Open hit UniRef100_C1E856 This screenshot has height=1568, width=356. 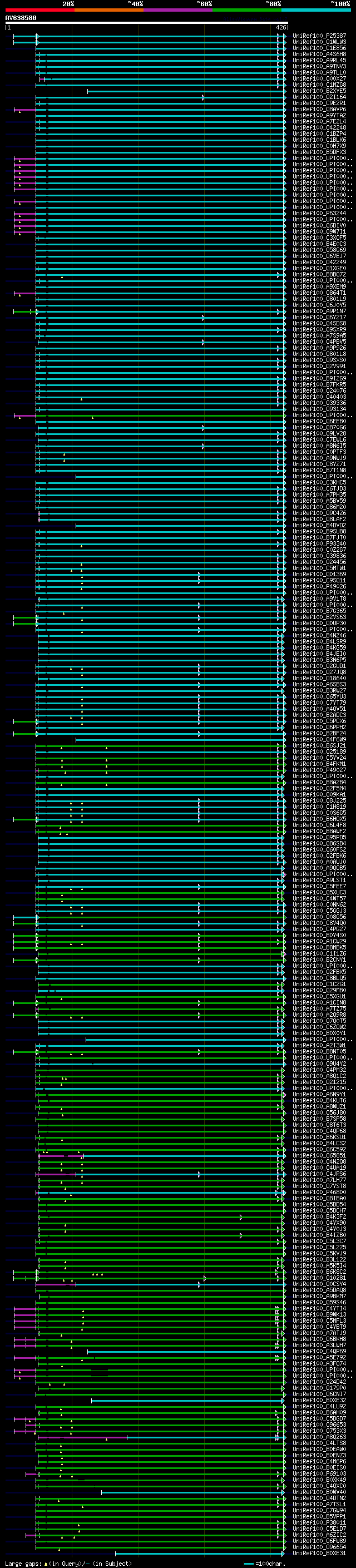(319, 48)
